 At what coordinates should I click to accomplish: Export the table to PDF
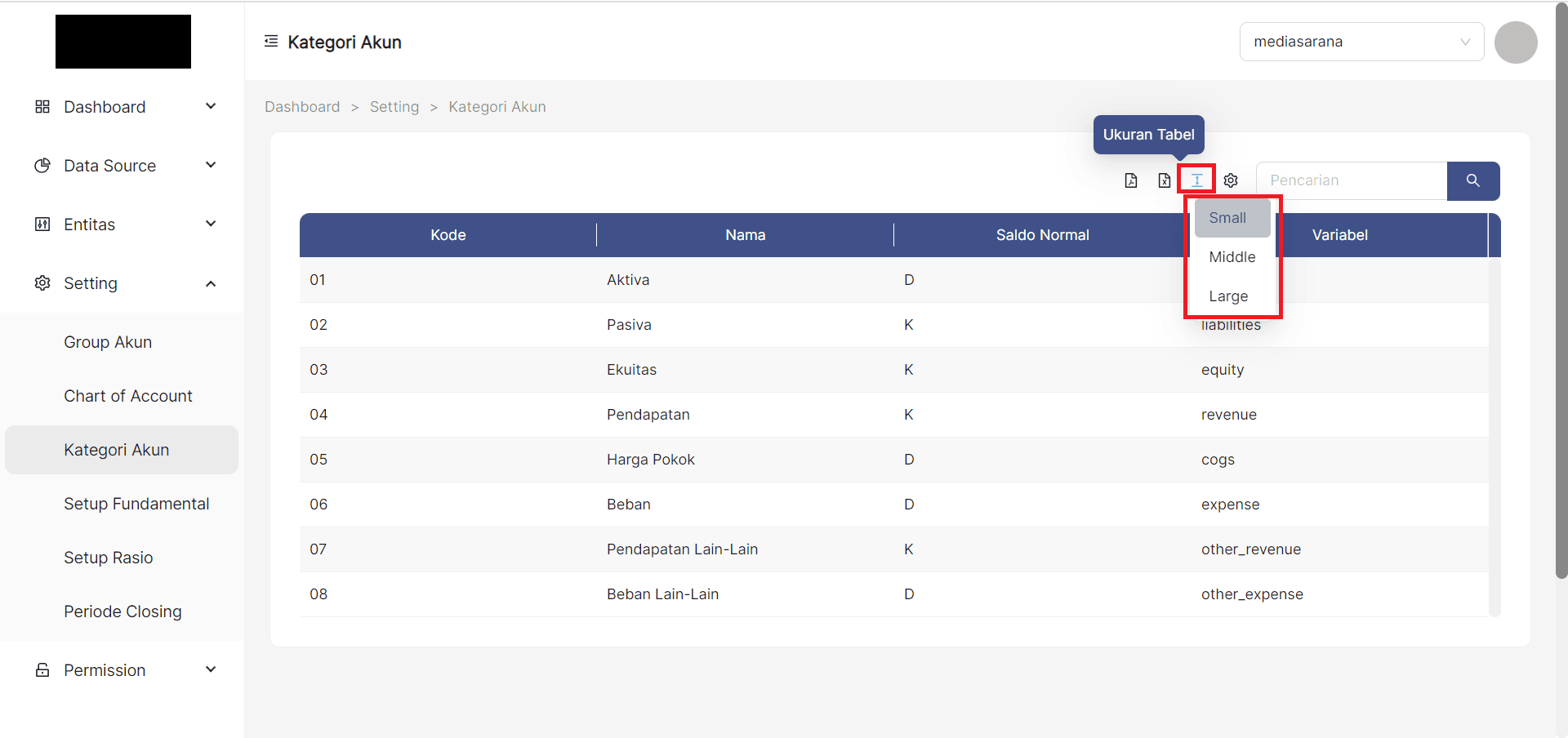click(1130, 180)
